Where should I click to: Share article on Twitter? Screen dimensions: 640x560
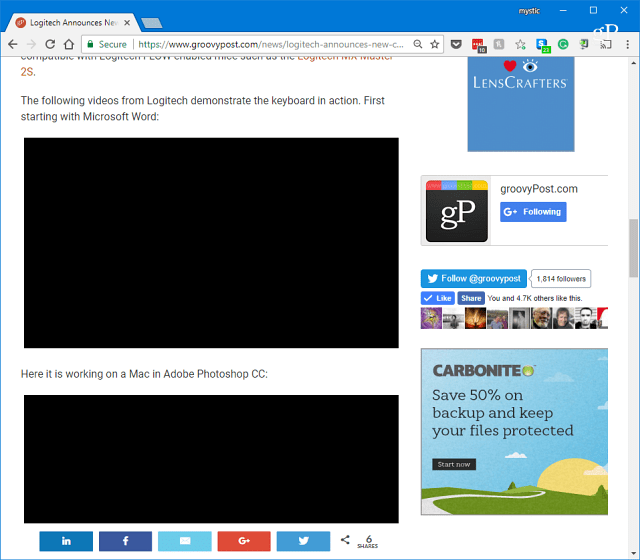[x=303, y=541]
